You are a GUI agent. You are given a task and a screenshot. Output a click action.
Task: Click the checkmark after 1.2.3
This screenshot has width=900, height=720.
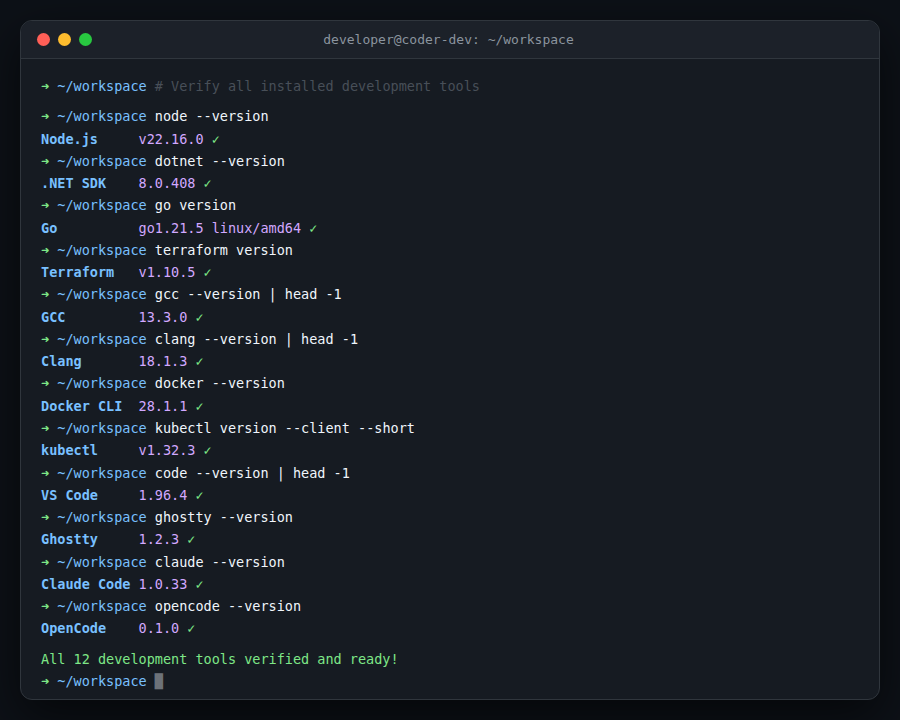point(191,540)
